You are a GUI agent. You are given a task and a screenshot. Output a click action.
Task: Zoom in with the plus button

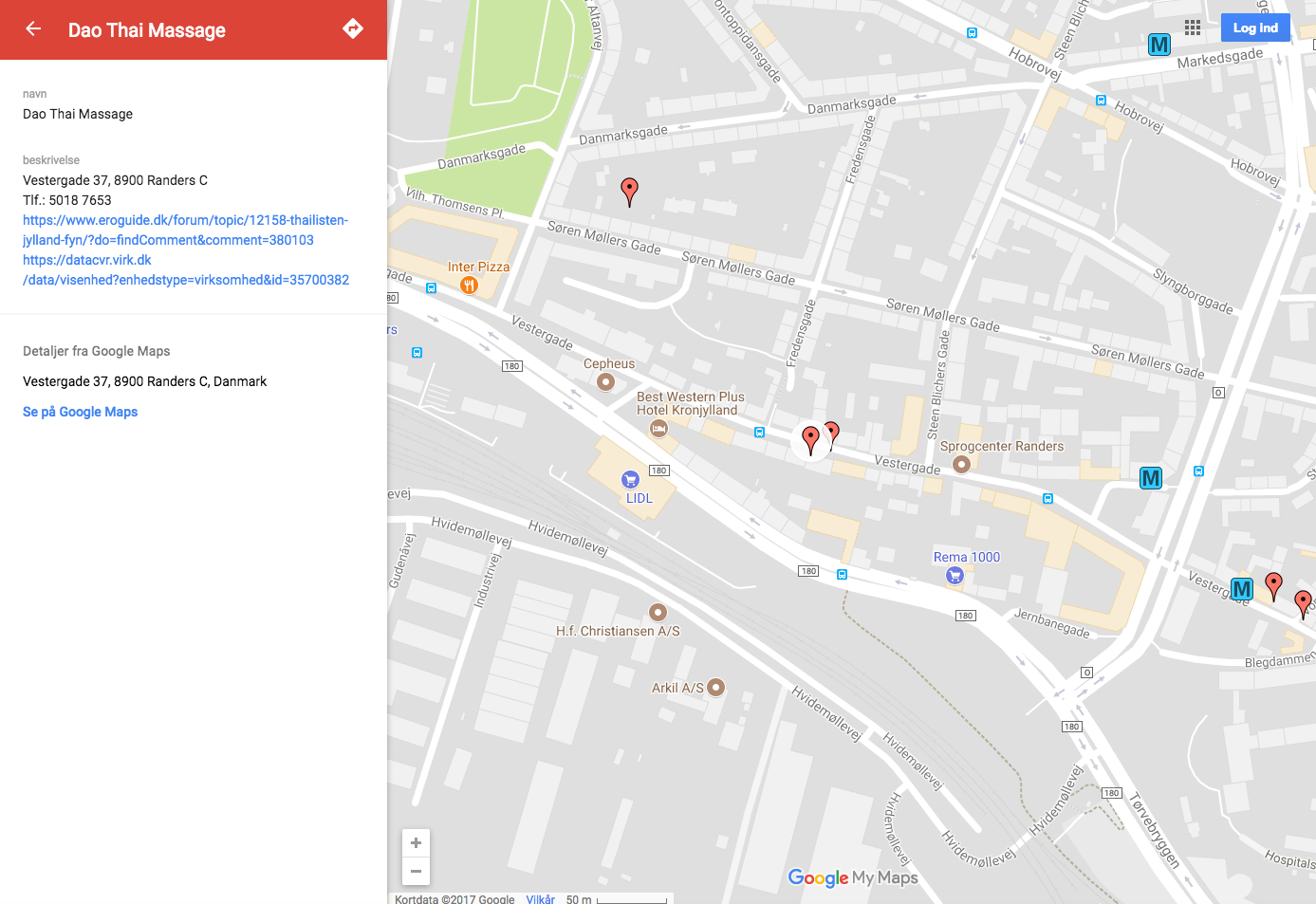(x=416, y=842)
